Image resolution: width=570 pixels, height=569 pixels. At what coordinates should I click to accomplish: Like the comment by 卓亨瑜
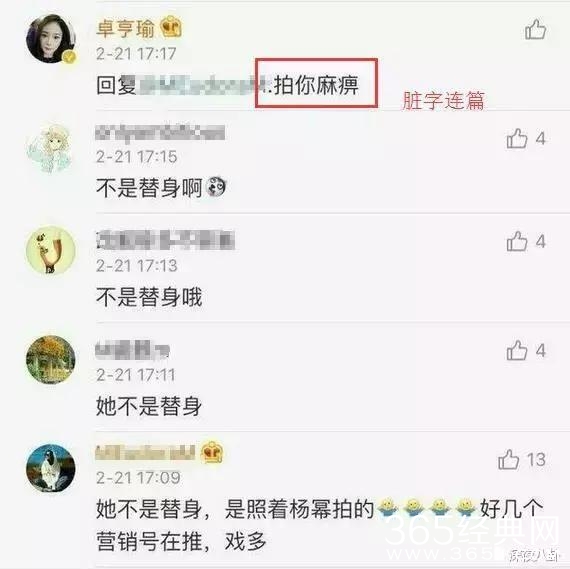tap(535, 30)
